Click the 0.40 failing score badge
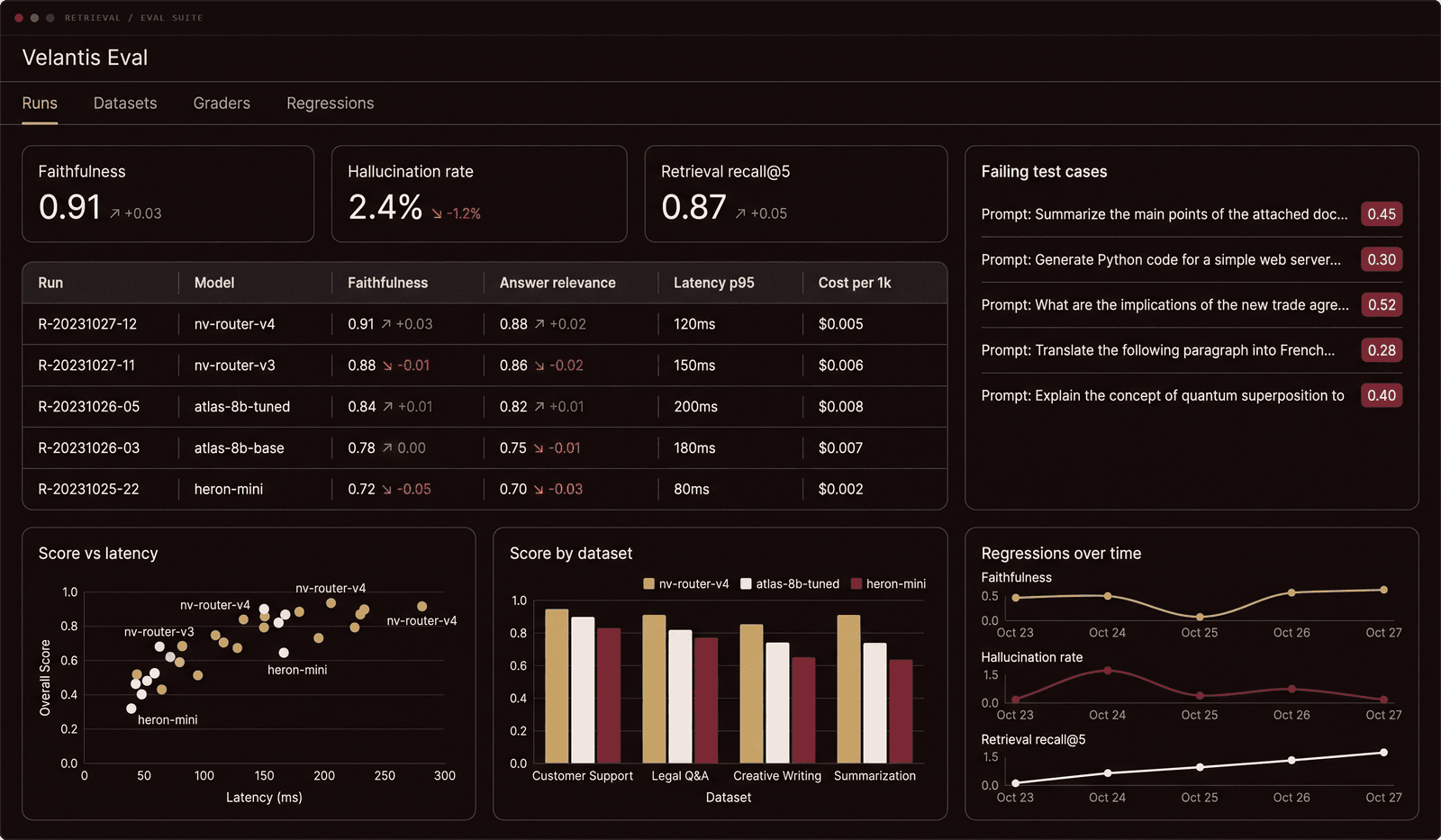The width and height of the screenshot is (1441, 840). [x=1382, y=396]
